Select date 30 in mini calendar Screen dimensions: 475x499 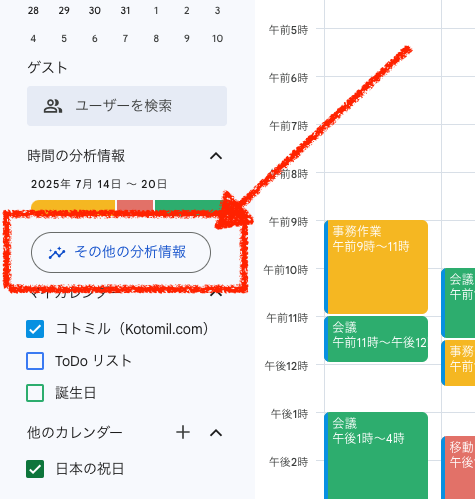[x=95, y=11]
